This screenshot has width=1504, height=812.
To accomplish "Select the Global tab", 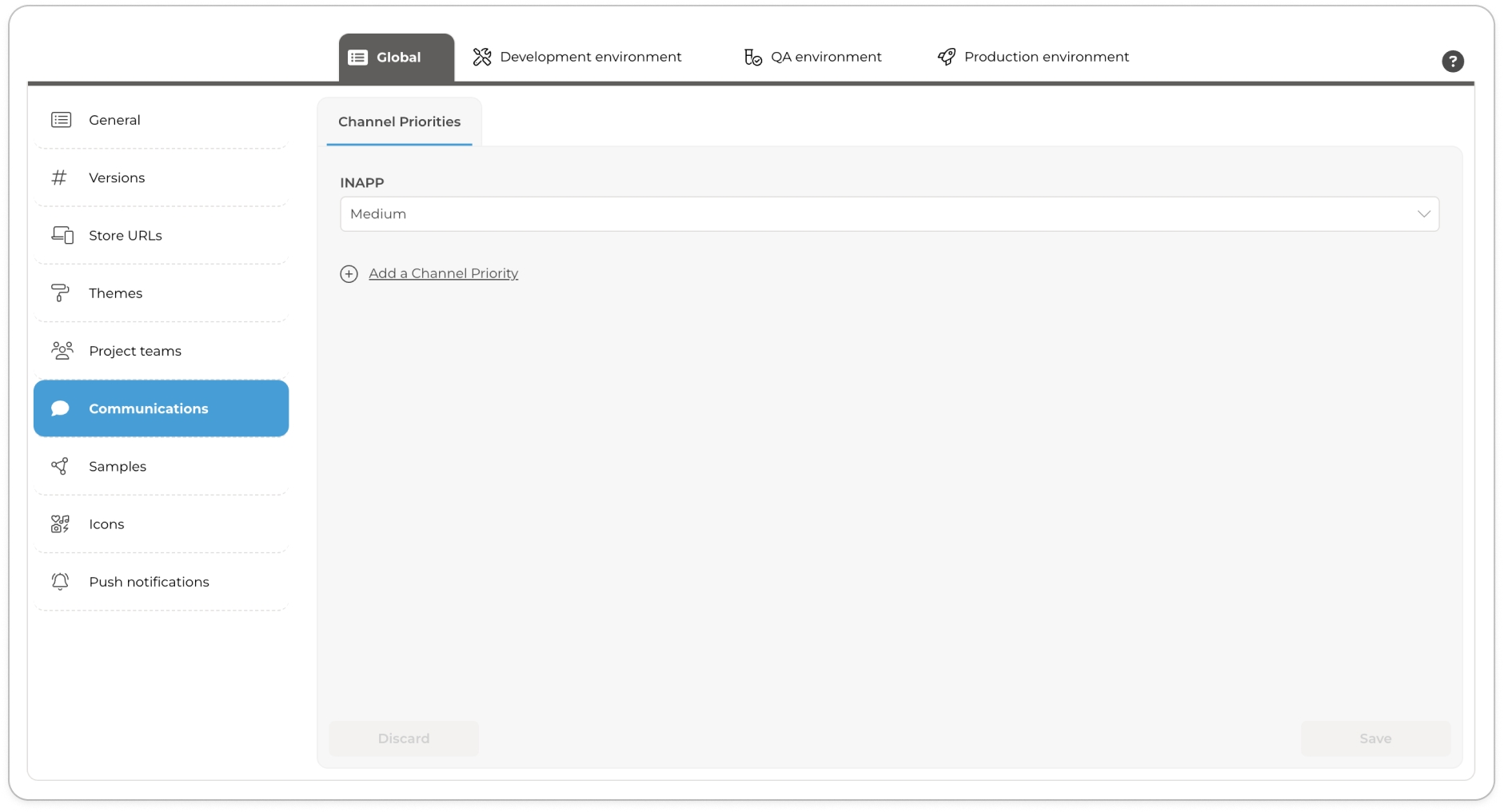I will (397, 58).
